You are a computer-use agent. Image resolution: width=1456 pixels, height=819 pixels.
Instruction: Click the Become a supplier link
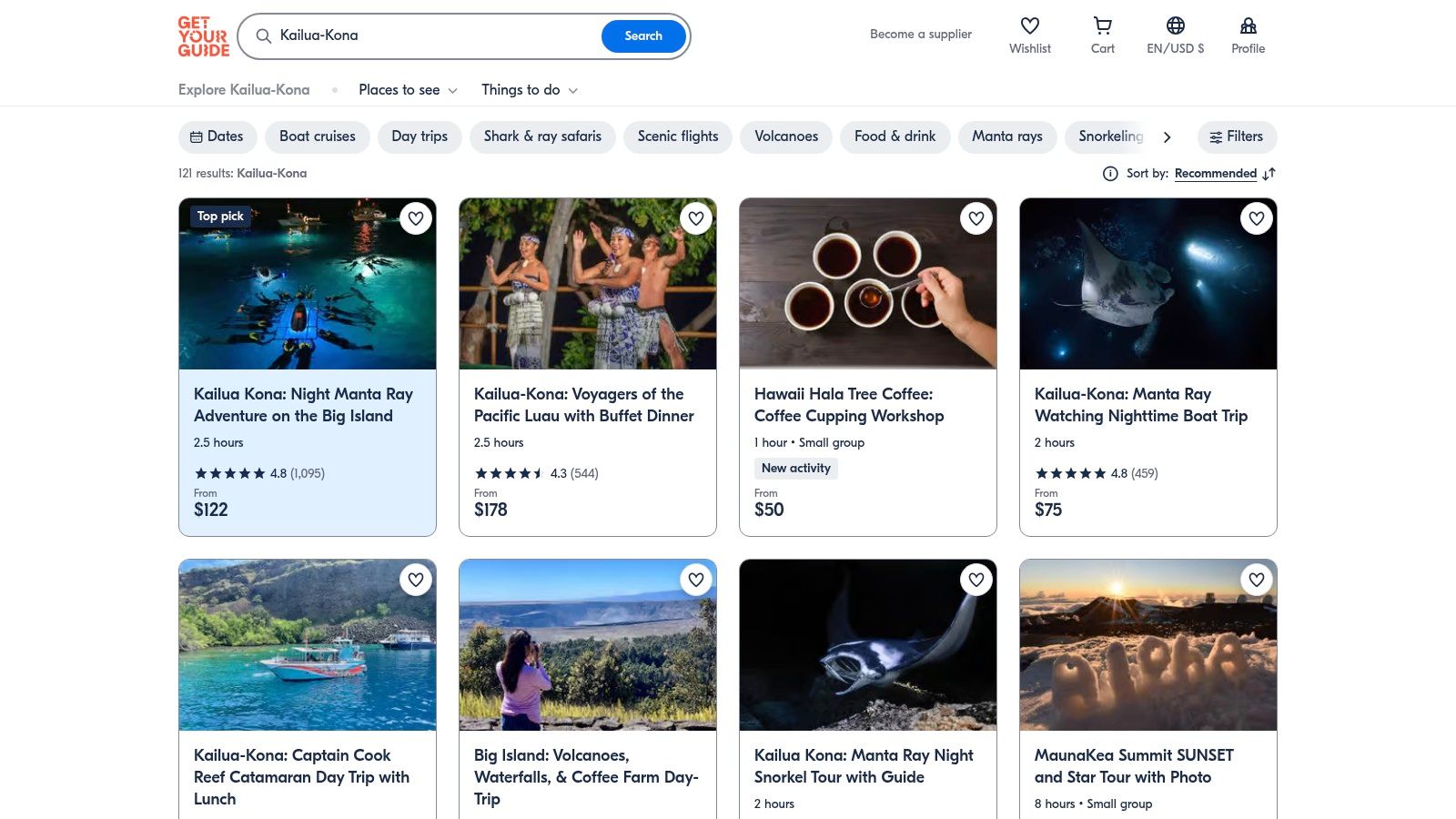(920, 34)
